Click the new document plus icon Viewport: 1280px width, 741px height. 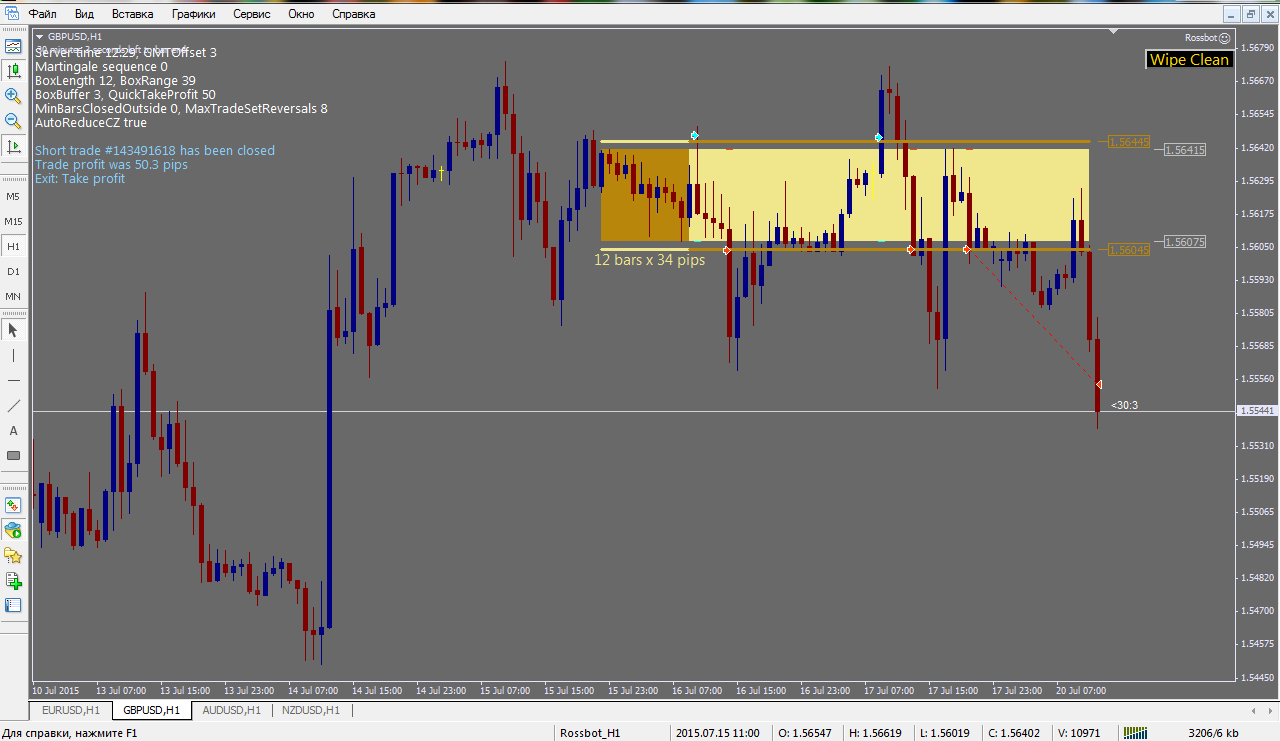[x=13, y=580]
